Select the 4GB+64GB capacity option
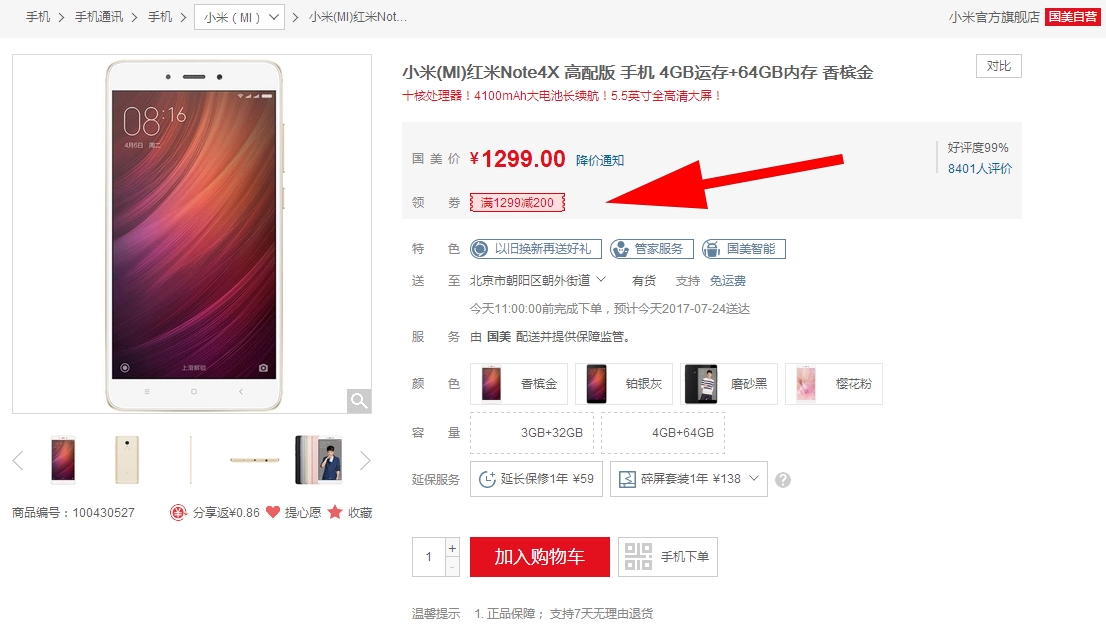 663,432
